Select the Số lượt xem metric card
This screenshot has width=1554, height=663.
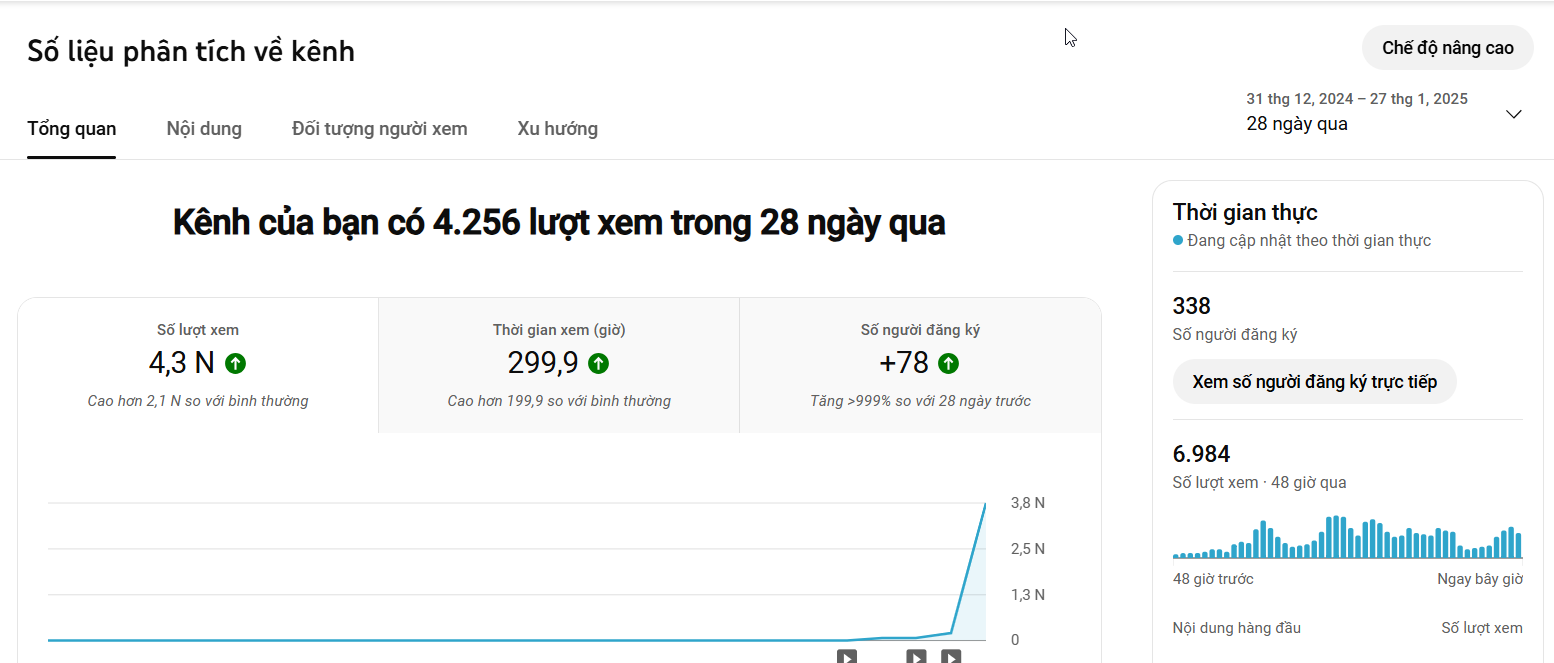(x=198, y=365)
